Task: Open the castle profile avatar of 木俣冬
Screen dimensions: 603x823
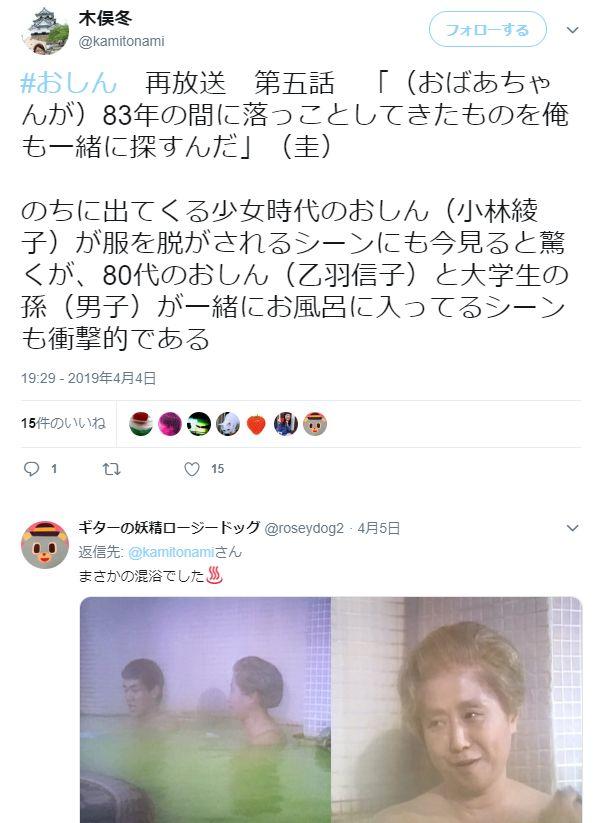Action: tap(45, 30)
